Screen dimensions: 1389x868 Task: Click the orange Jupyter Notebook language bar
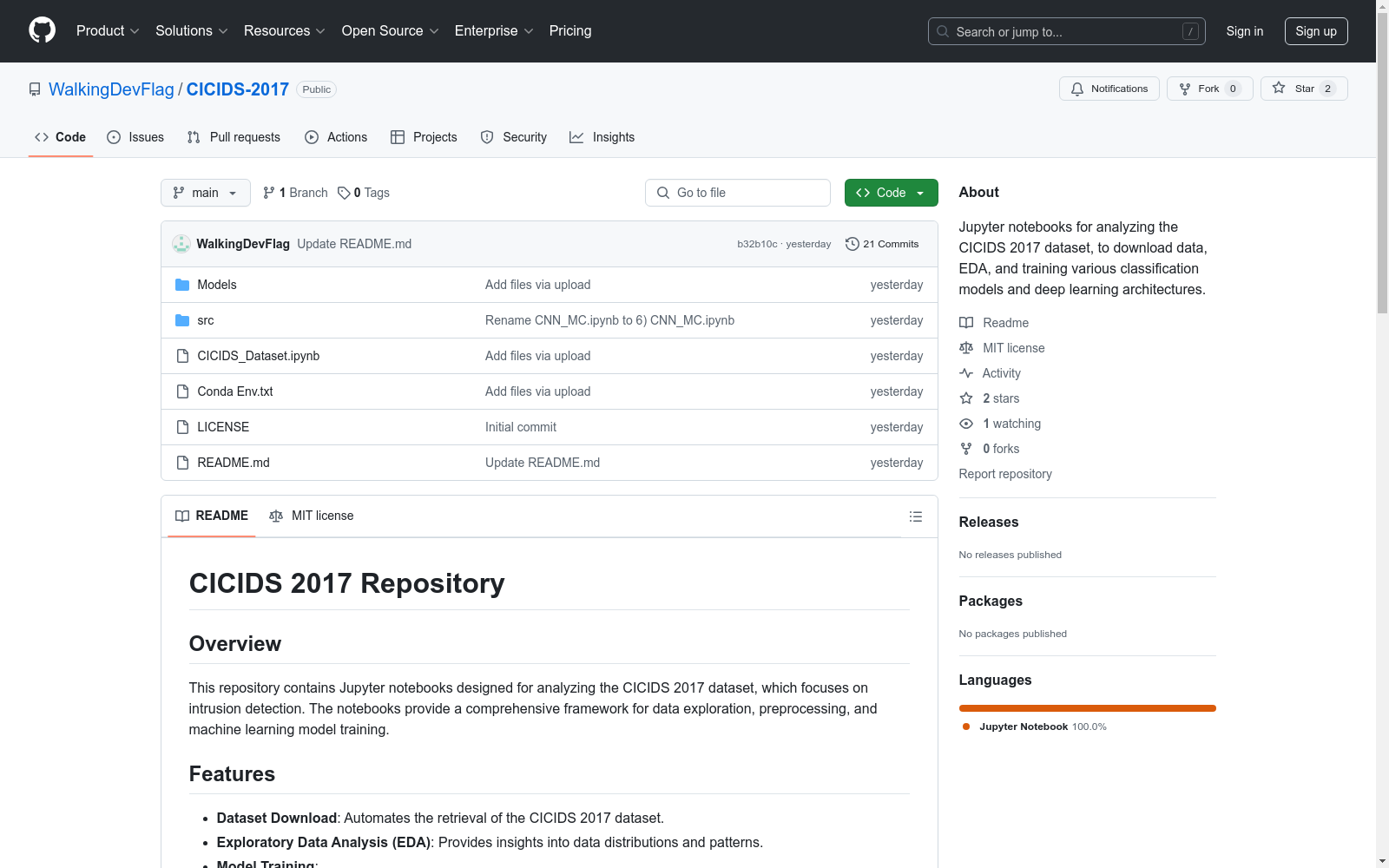point(1088,708)
